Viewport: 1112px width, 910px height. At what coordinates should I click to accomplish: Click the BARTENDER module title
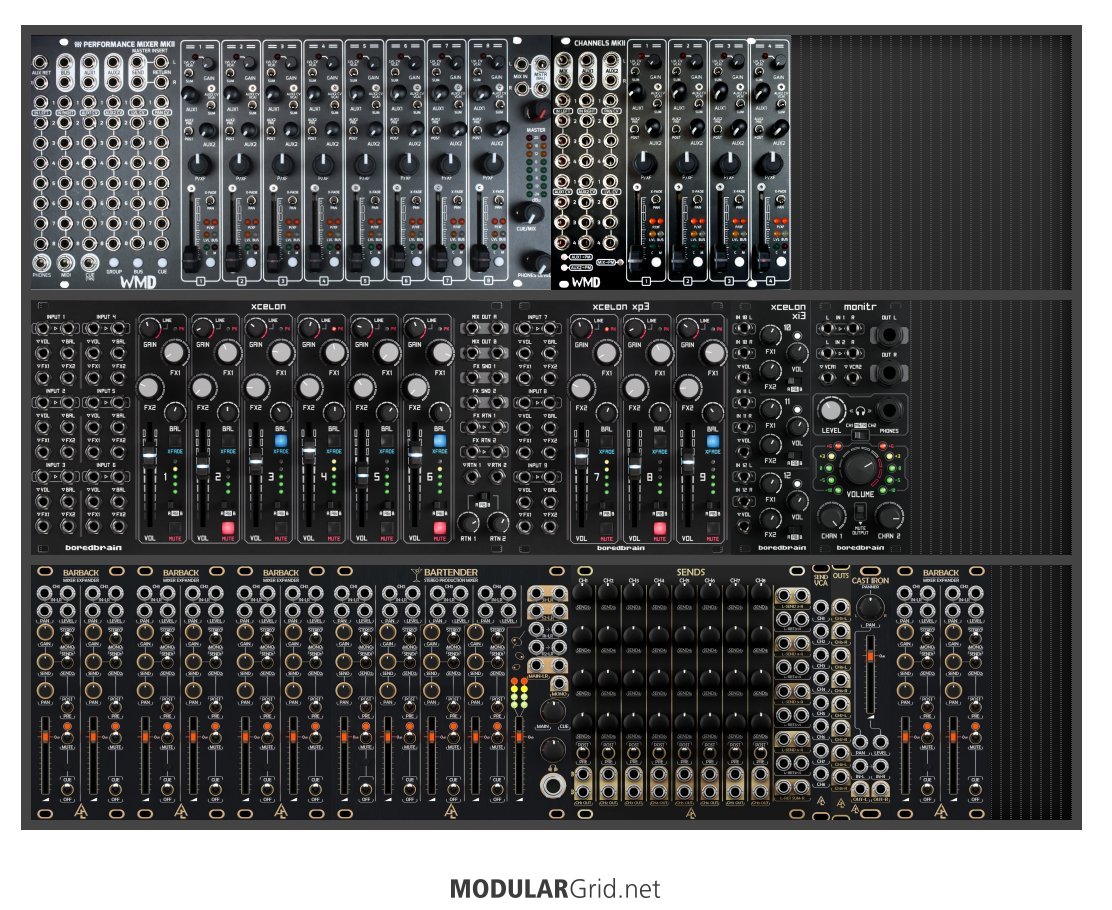coord(450,572)
